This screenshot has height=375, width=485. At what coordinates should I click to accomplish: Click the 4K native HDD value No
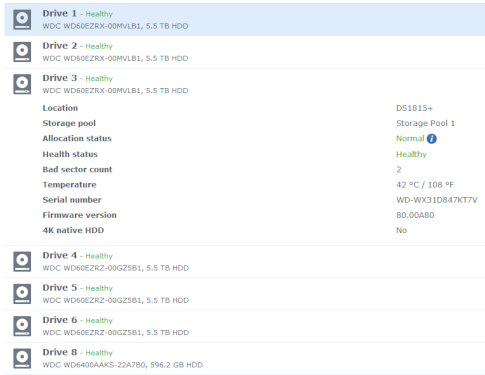(401, 230)
